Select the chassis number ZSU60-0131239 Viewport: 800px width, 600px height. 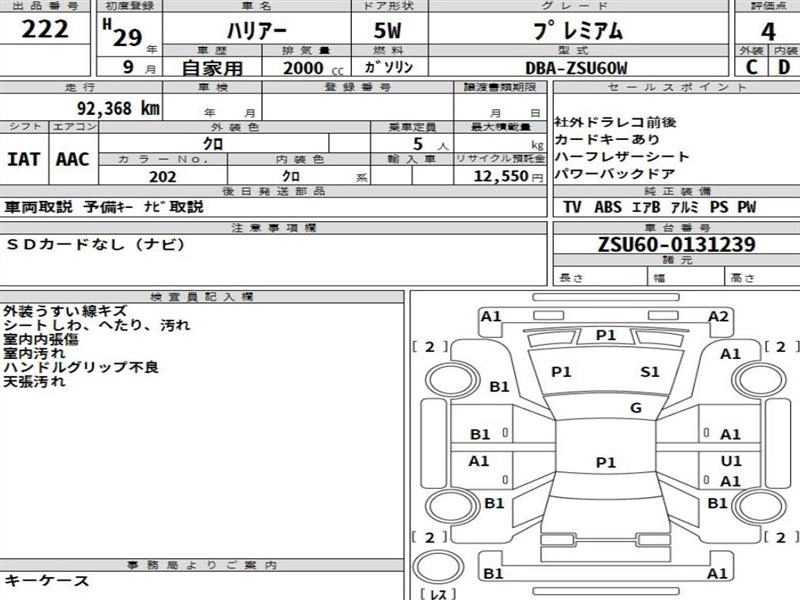(677, 244)
